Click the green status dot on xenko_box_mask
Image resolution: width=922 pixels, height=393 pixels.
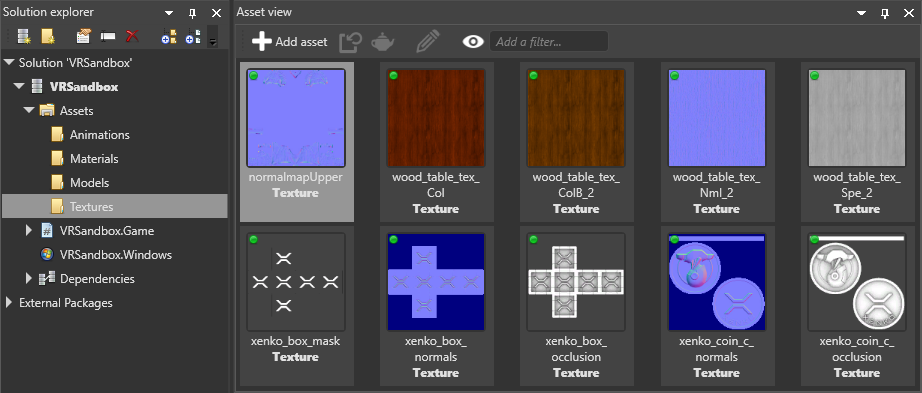click(253, 239)
